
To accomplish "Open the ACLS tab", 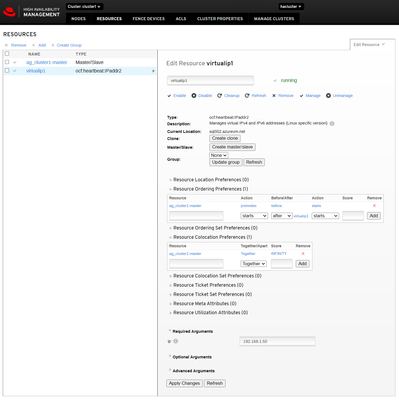I will (181, 19).
